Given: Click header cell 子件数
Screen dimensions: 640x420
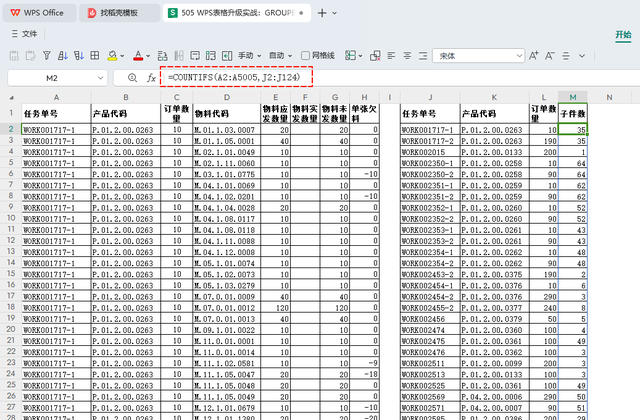Looking at the screenshot, I should click(573, 113).
